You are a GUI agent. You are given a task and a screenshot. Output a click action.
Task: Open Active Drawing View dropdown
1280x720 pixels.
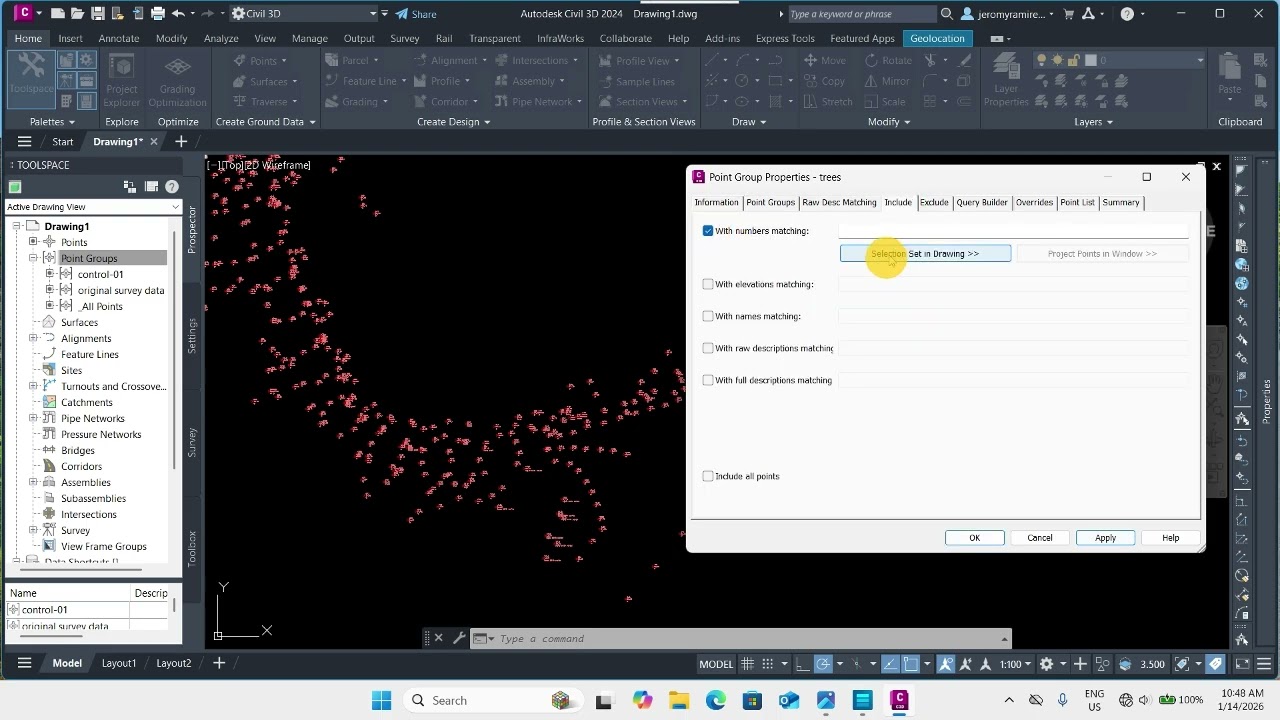93,207
